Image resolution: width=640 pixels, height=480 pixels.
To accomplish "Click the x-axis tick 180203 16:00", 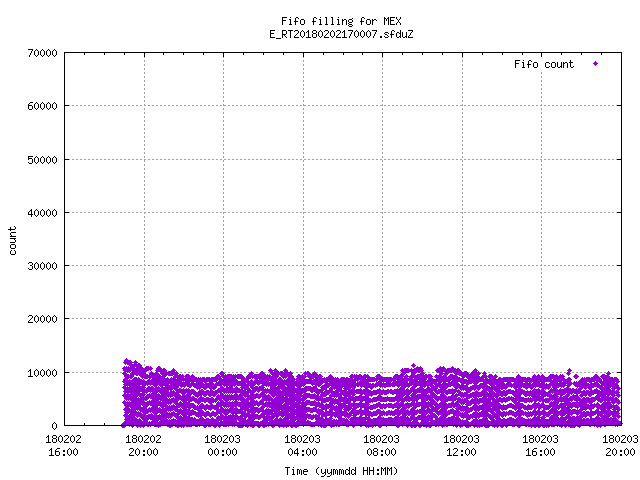I will pos(541,445).
